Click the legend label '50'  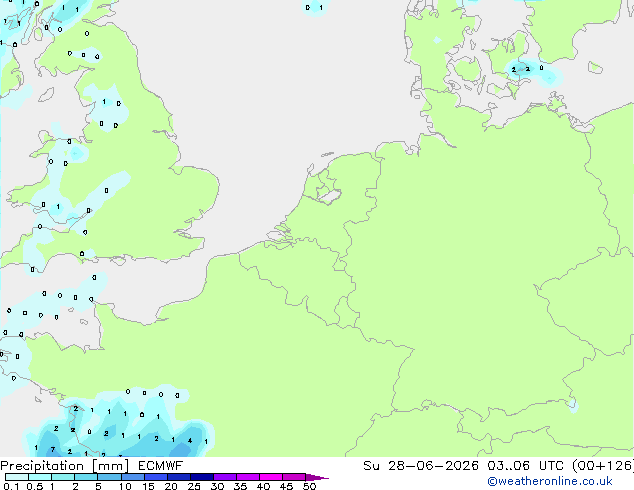coord(309,486)
